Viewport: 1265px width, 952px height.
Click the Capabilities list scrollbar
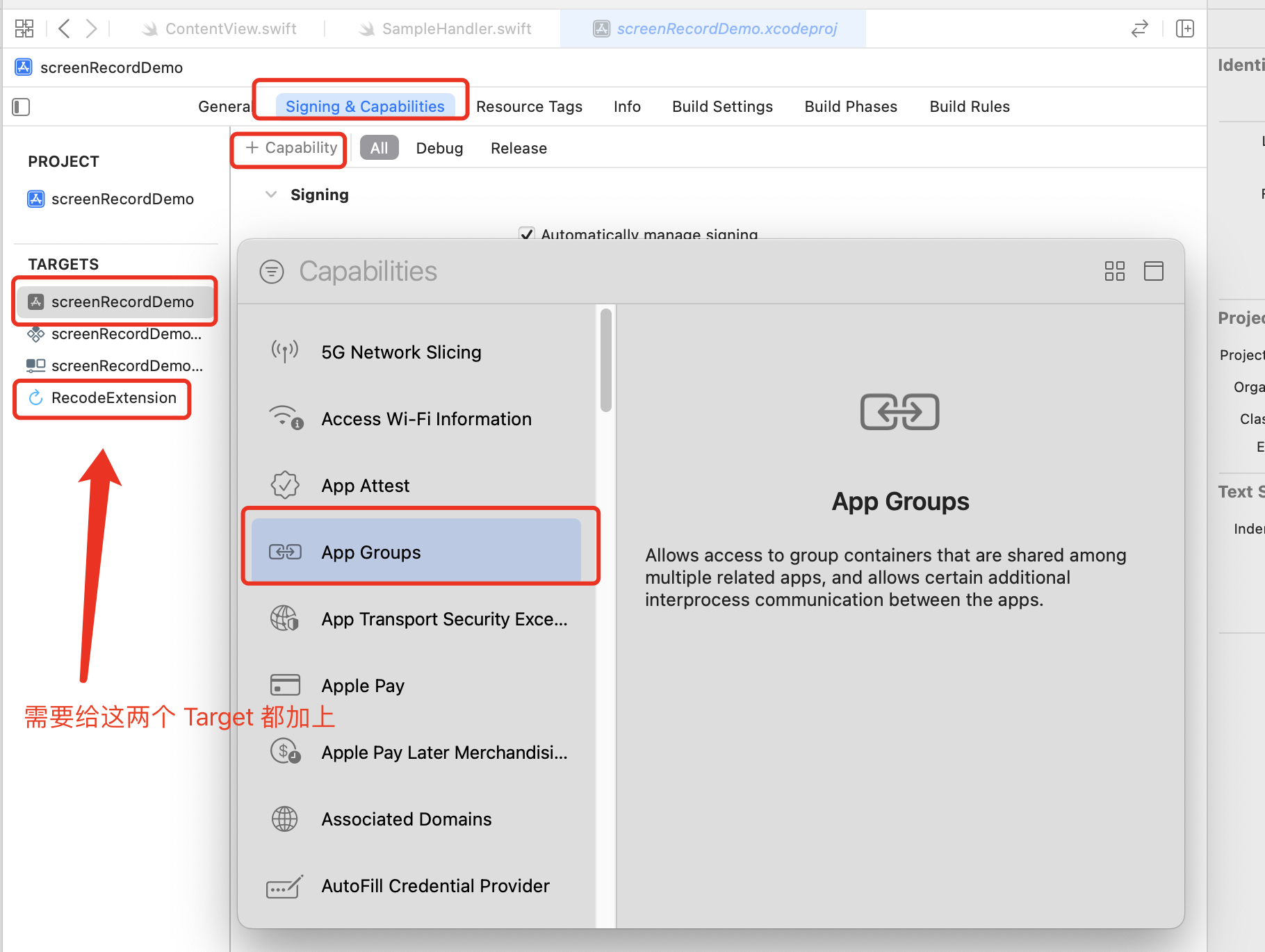(606, 360)
